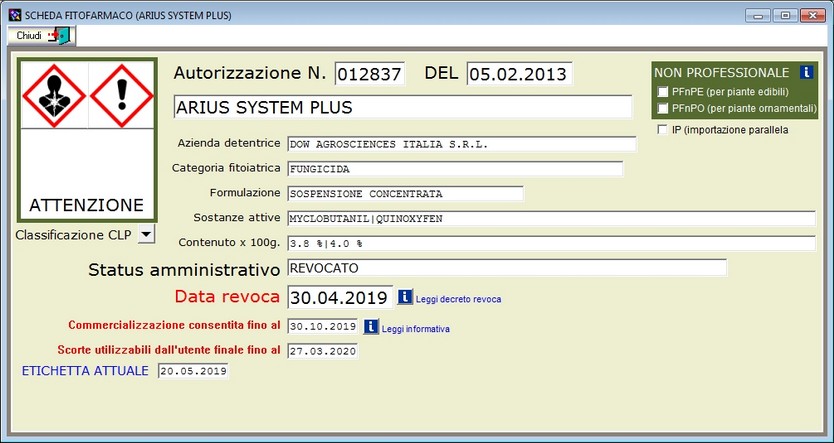This screenshot has height=443, width=834.
Task: Click the info icon beside Leggi informativa
Action: coord(371,327)
